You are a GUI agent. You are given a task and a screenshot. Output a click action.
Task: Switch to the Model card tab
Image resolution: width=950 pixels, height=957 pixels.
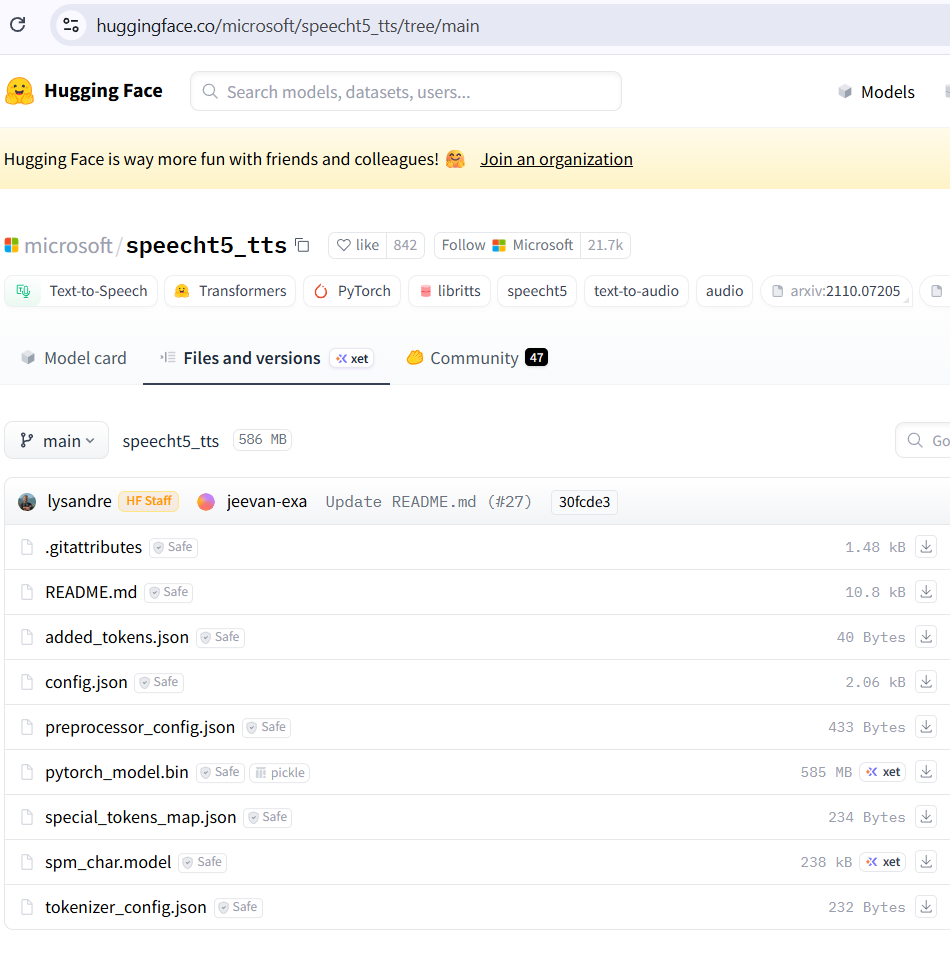[x=74, y=358]
